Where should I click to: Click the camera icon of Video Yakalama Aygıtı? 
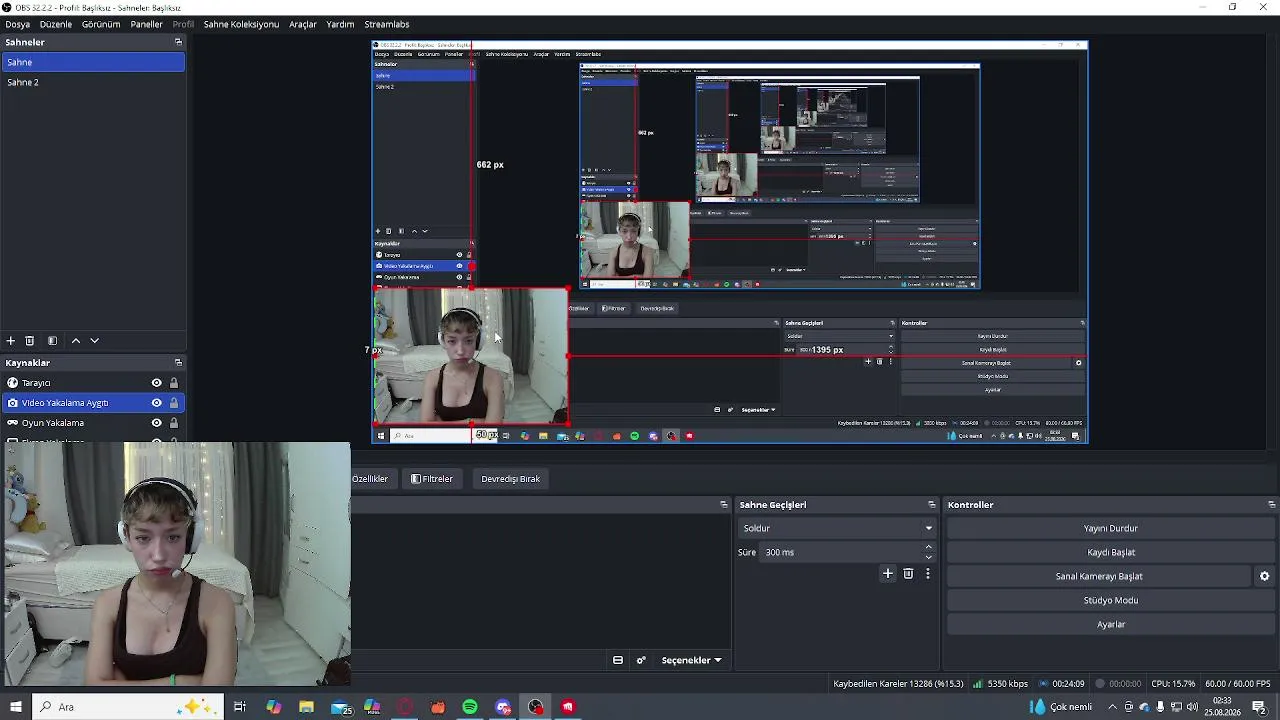click(x=13, y=403)
